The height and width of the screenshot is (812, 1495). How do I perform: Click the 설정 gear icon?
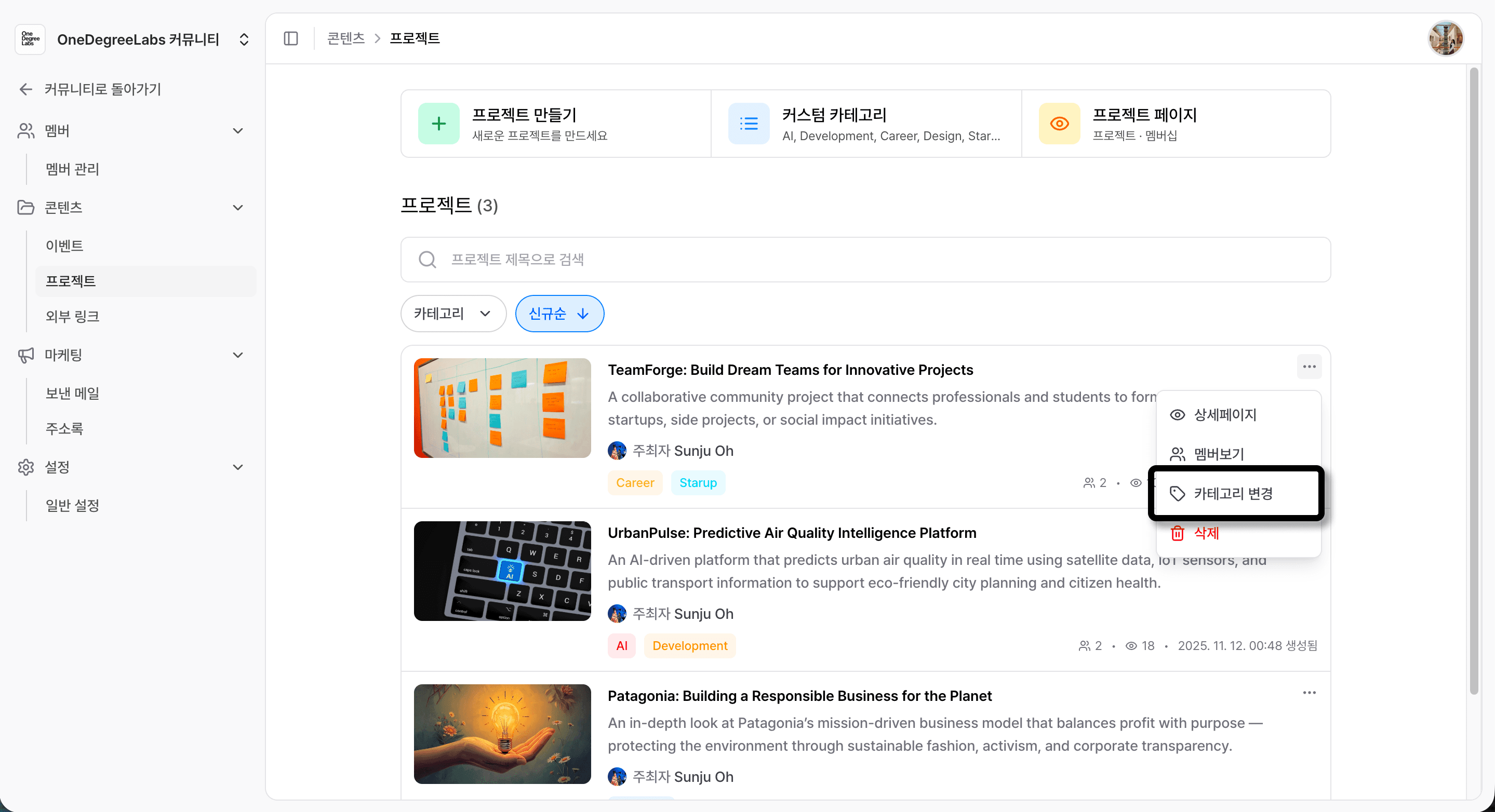[25, 467]
